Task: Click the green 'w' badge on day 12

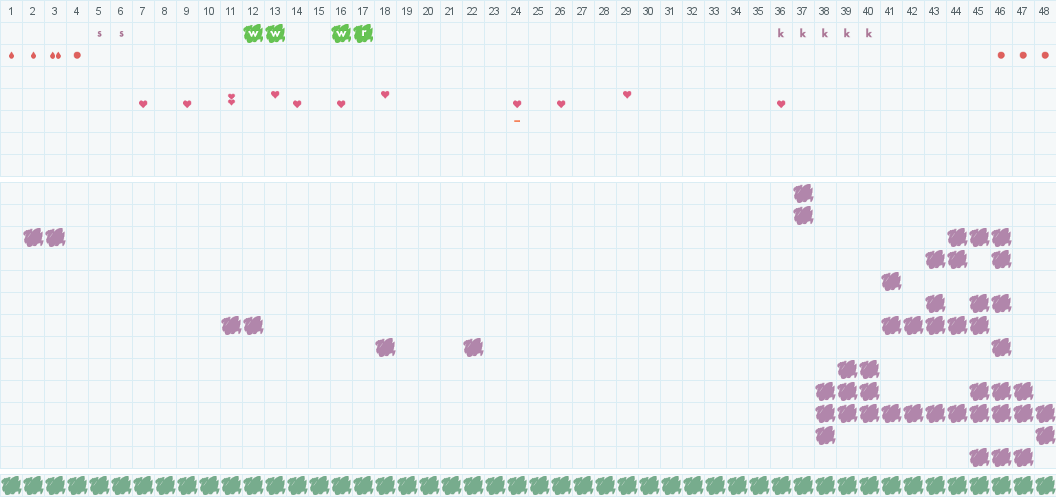Action: tap(253, 34)
